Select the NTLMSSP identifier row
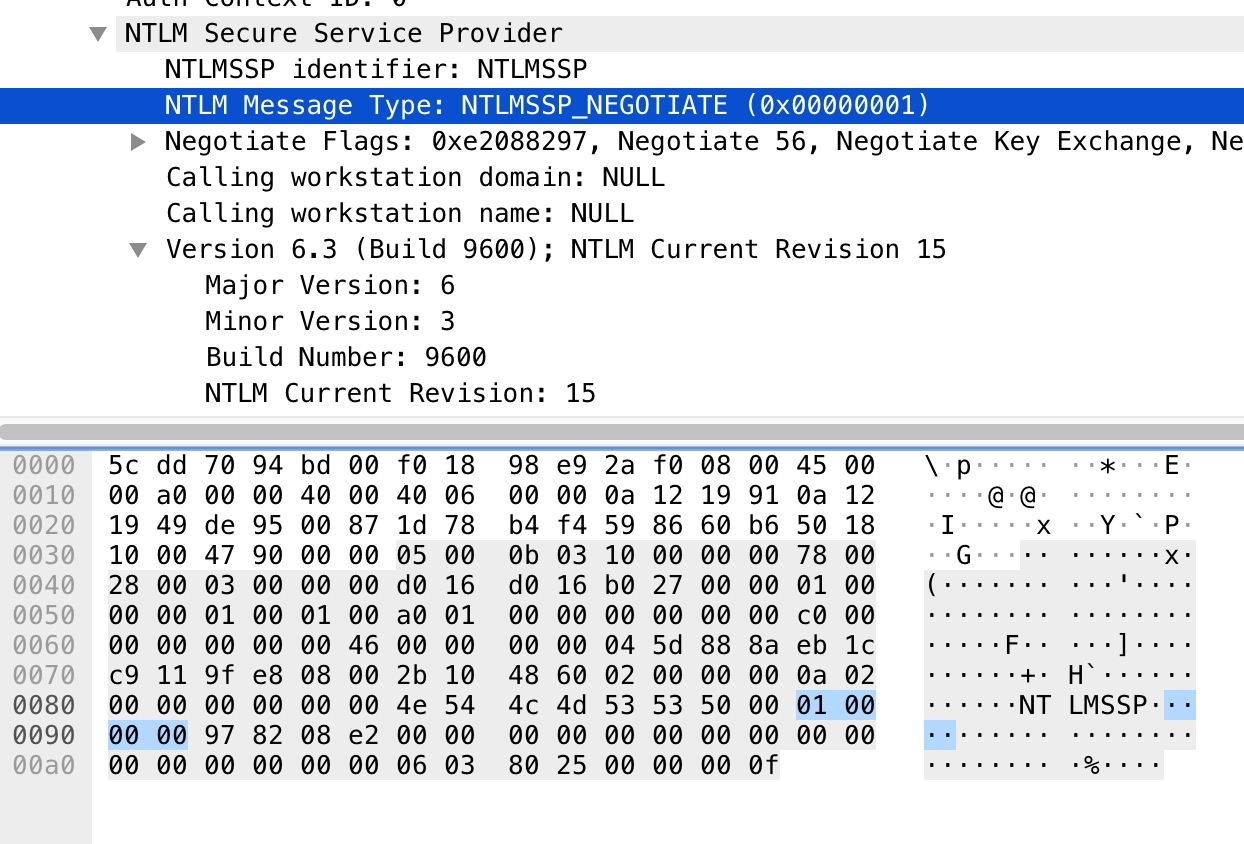Viewport: 1244px width, 844px height. [x=375, y=70]
